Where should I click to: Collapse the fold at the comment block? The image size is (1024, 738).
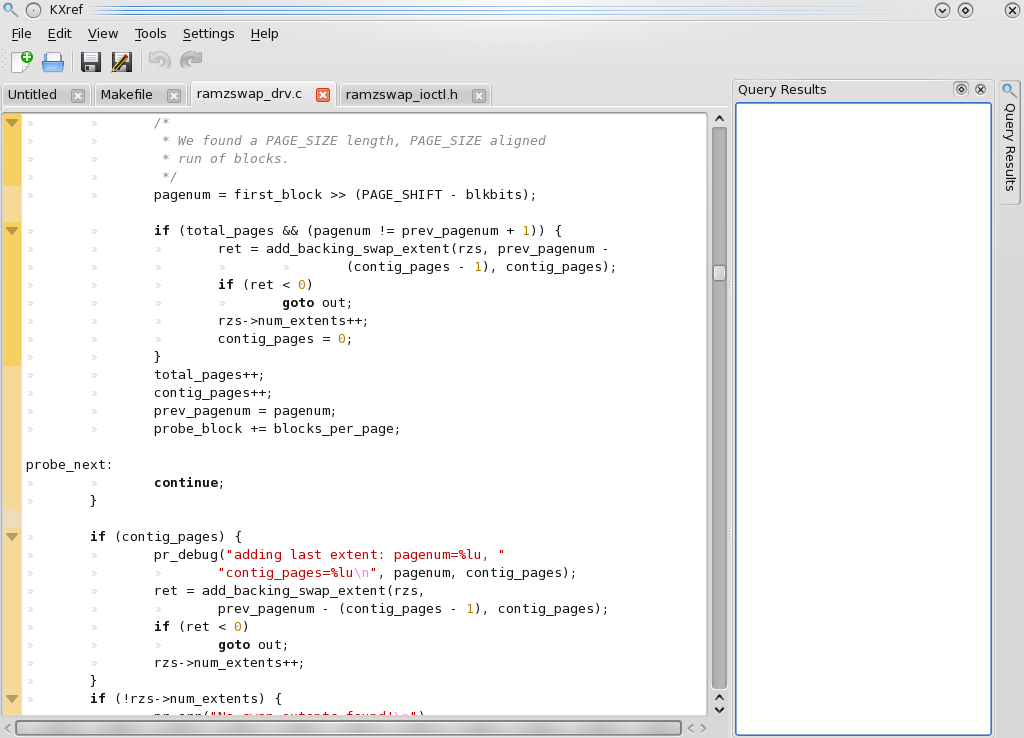[x=12, y=123]
